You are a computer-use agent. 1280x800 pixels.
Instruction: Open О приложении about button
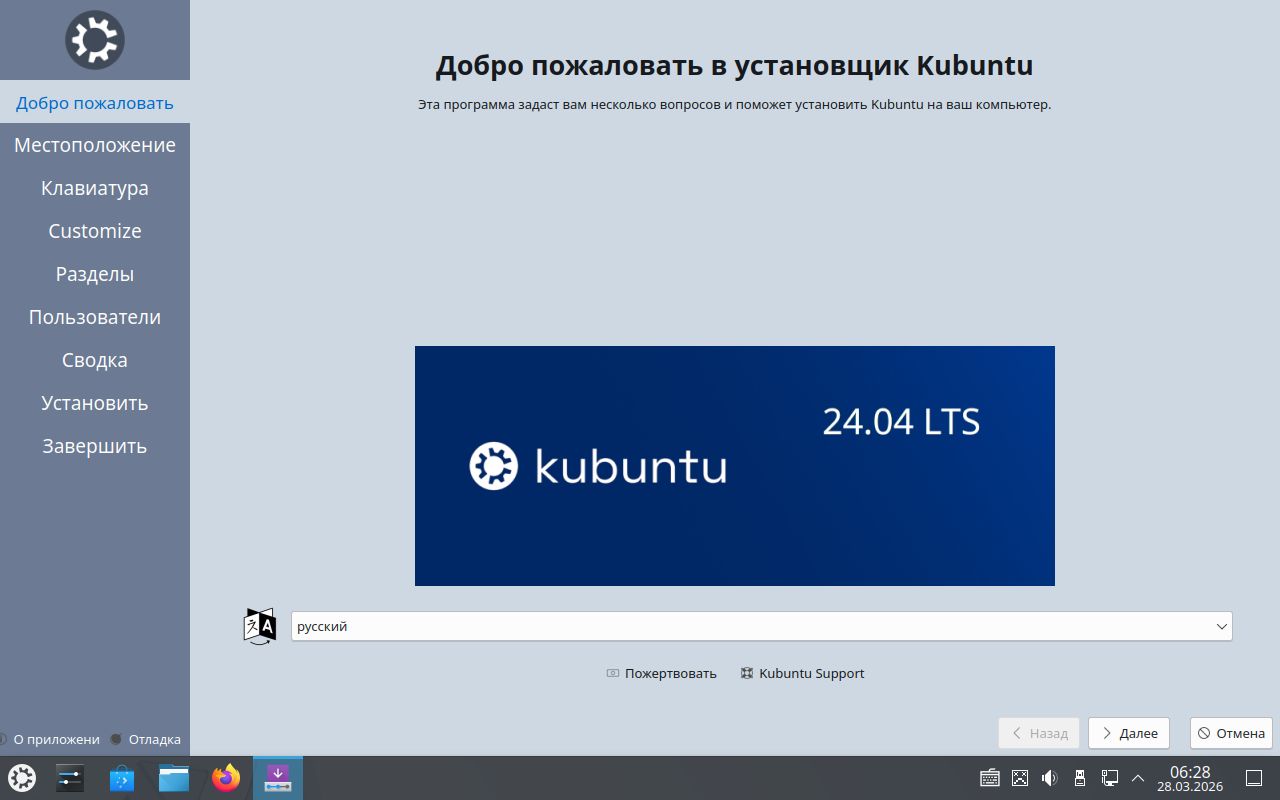coord(50,739)
